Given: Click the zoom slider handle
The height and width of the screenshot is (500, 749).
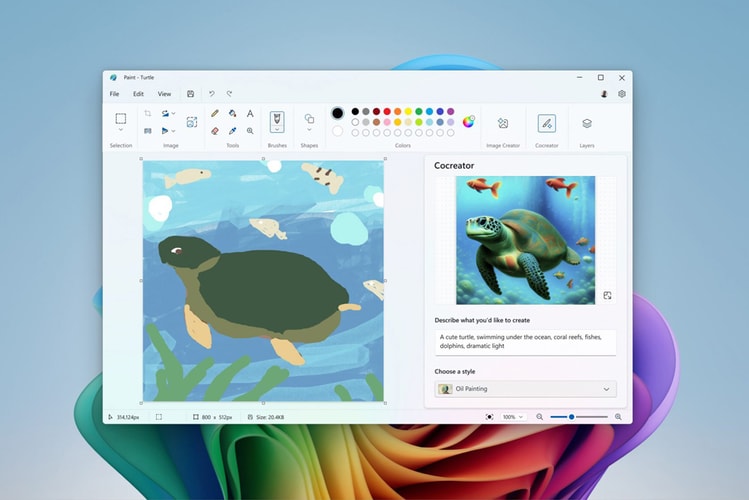Looking at the screenshot, I should click(x=571, y=417).
